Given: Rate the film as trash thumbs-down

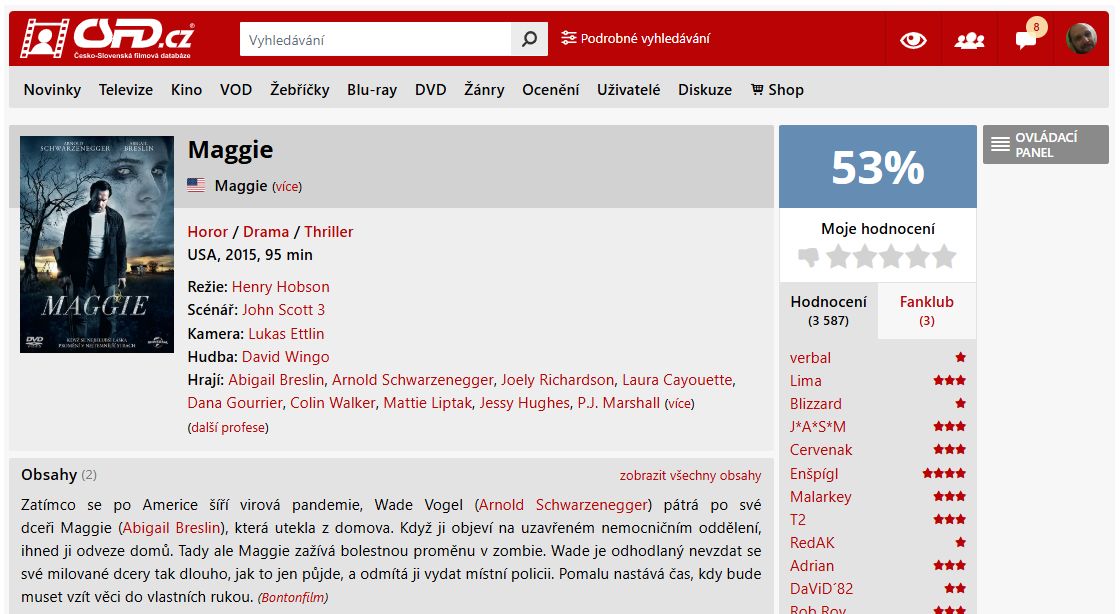Looking at the screenshot, I should (809, 256).
